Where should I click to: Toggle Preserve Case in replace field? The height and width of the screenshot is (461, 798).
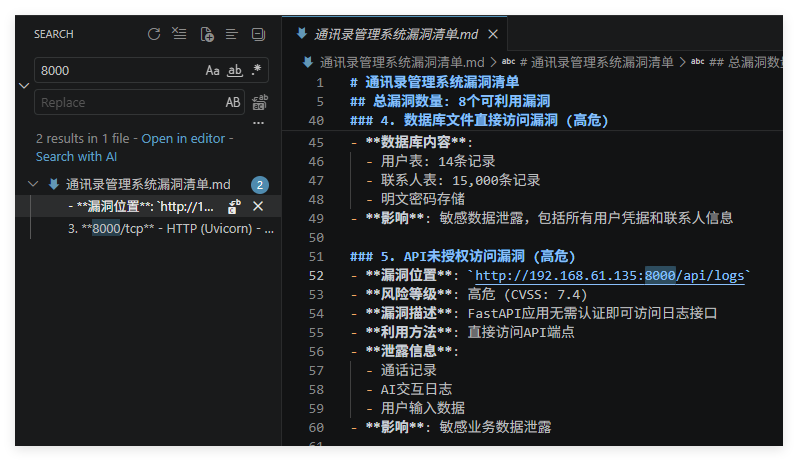tap(233, 102)
